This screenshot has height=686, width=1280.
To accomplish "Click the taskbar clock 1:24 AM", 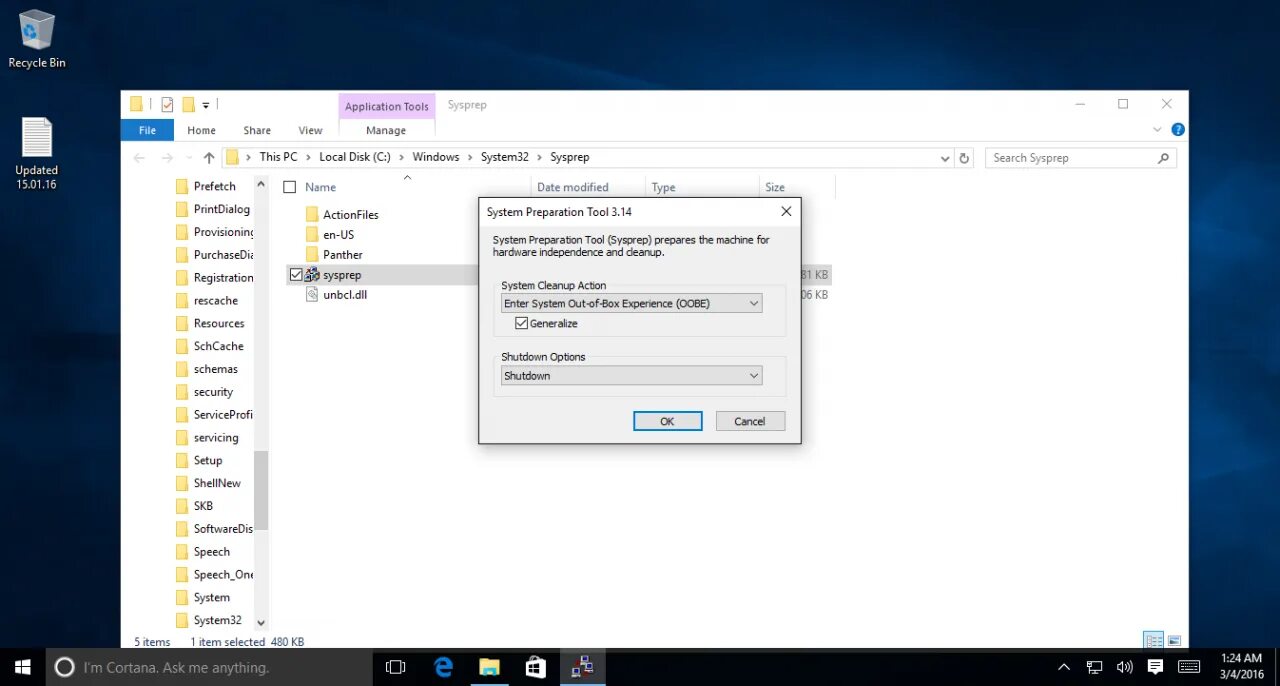I will (1241, 667).
